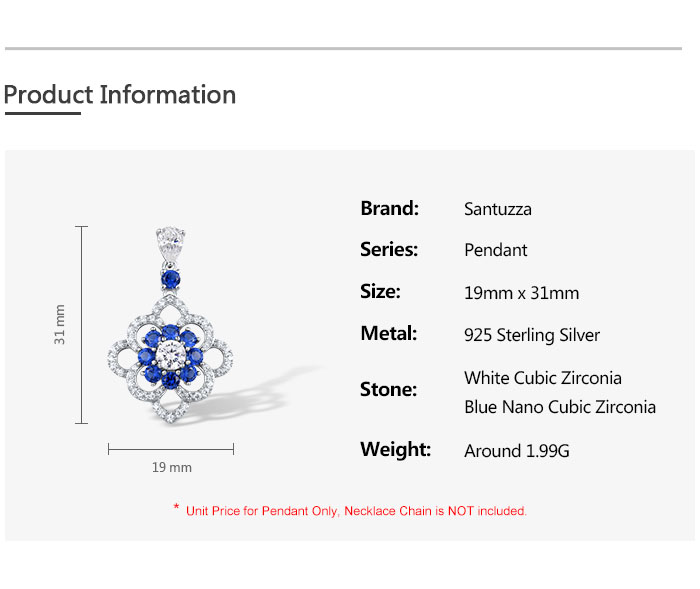This screenshot has height=589, width=700.
Task: Click the Around 1.99G weight value
Action: pyautogui.click(x=517, y=451)
